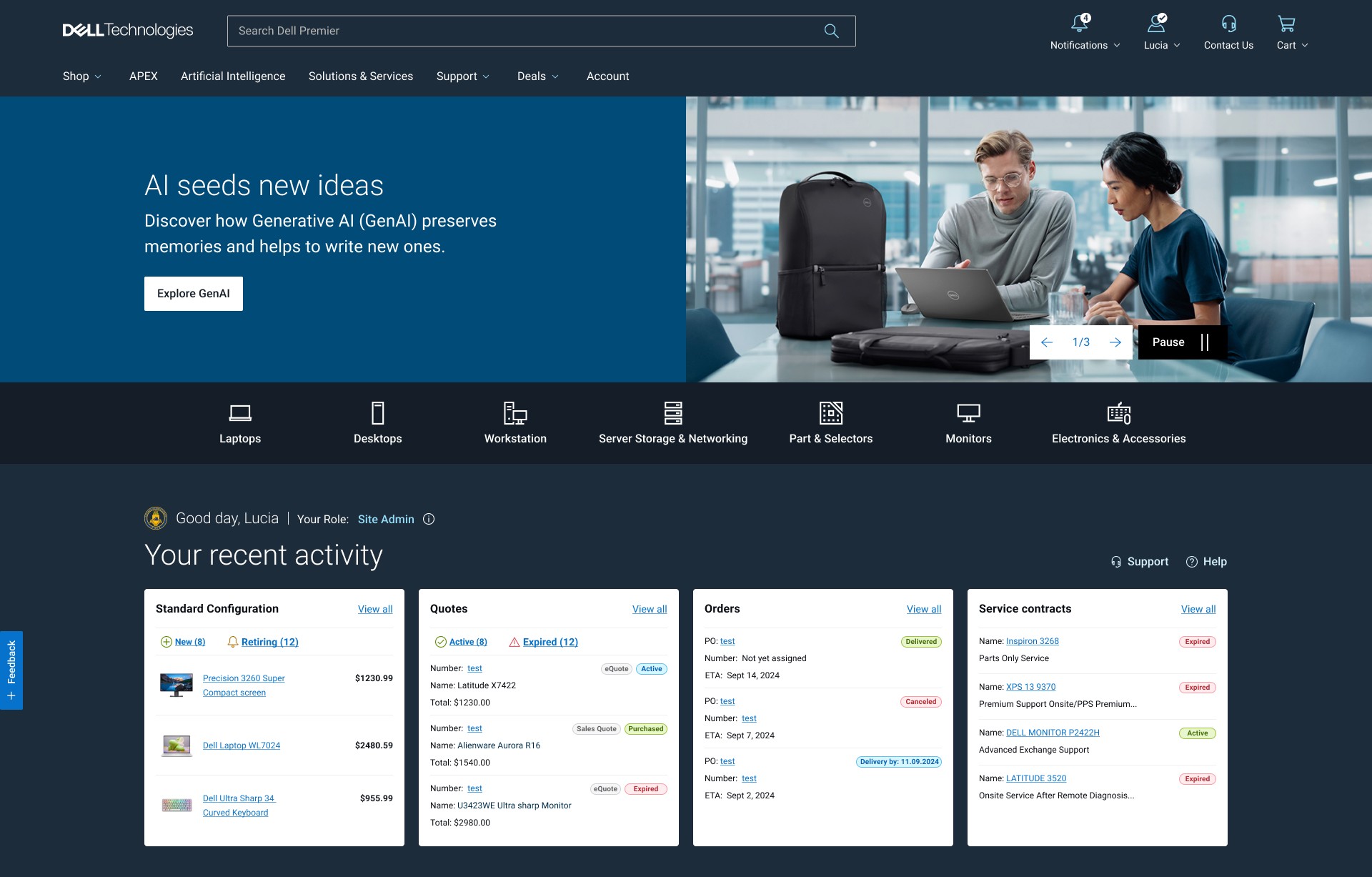Screen dimensions: 1372x877
Task: Click the Site Admin info icon
Action: pyautogui.click(x=428, y=519)
